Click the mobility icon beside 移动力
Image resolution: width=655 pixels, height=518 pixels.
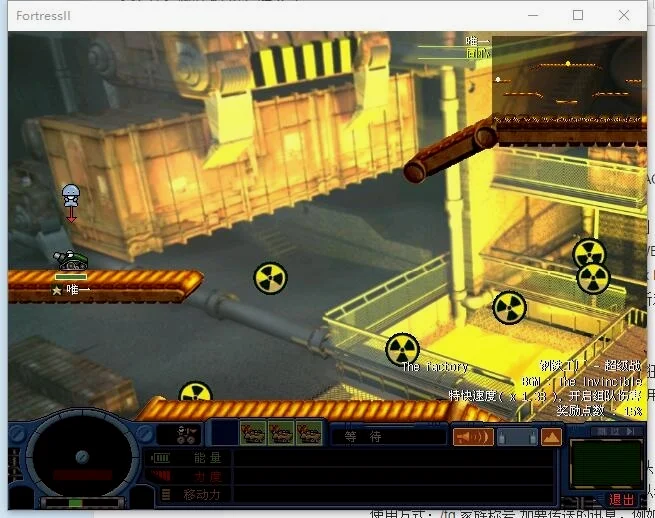[166, 495]
